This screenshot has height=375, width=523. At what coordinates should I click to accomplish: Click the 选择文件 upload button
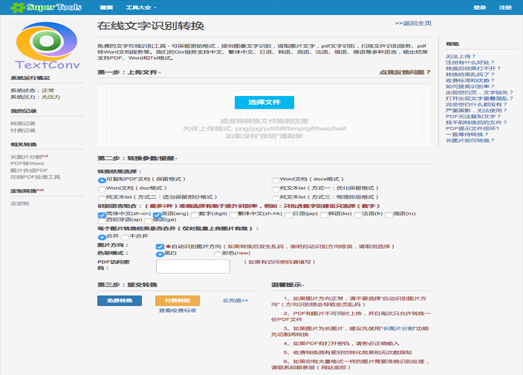(264, 102)
